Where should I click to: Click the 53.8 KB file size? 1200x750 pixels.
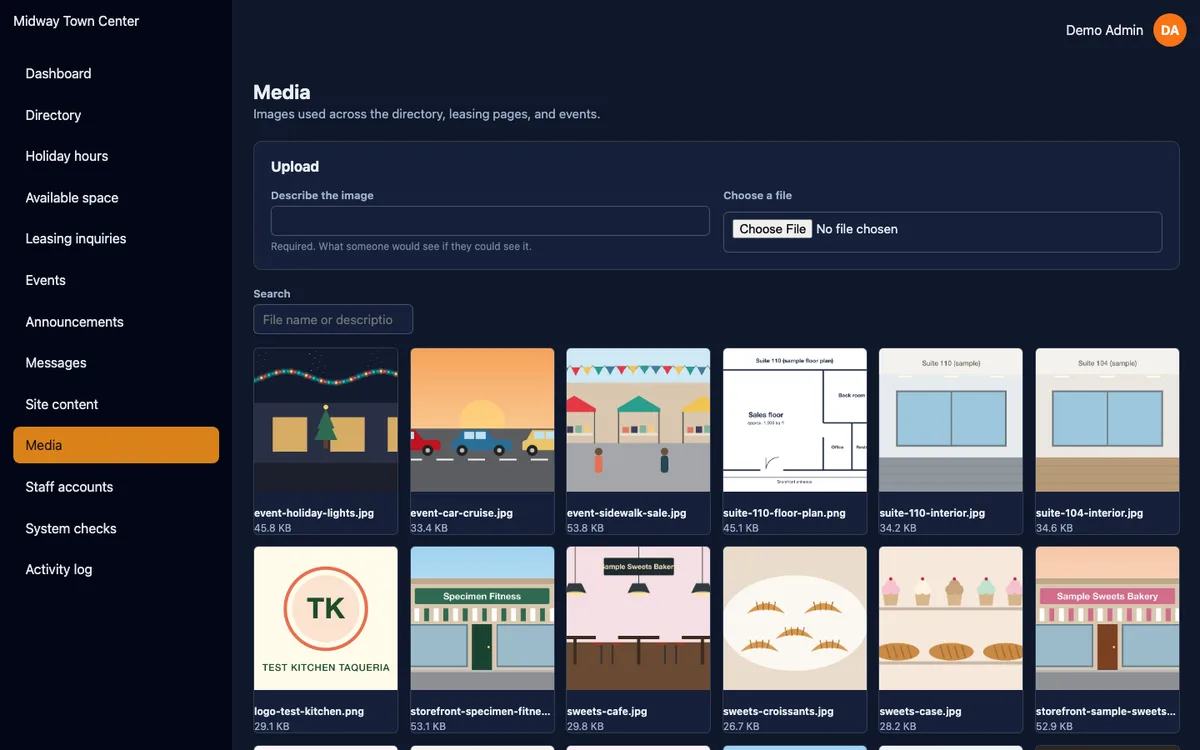(585, 528)
